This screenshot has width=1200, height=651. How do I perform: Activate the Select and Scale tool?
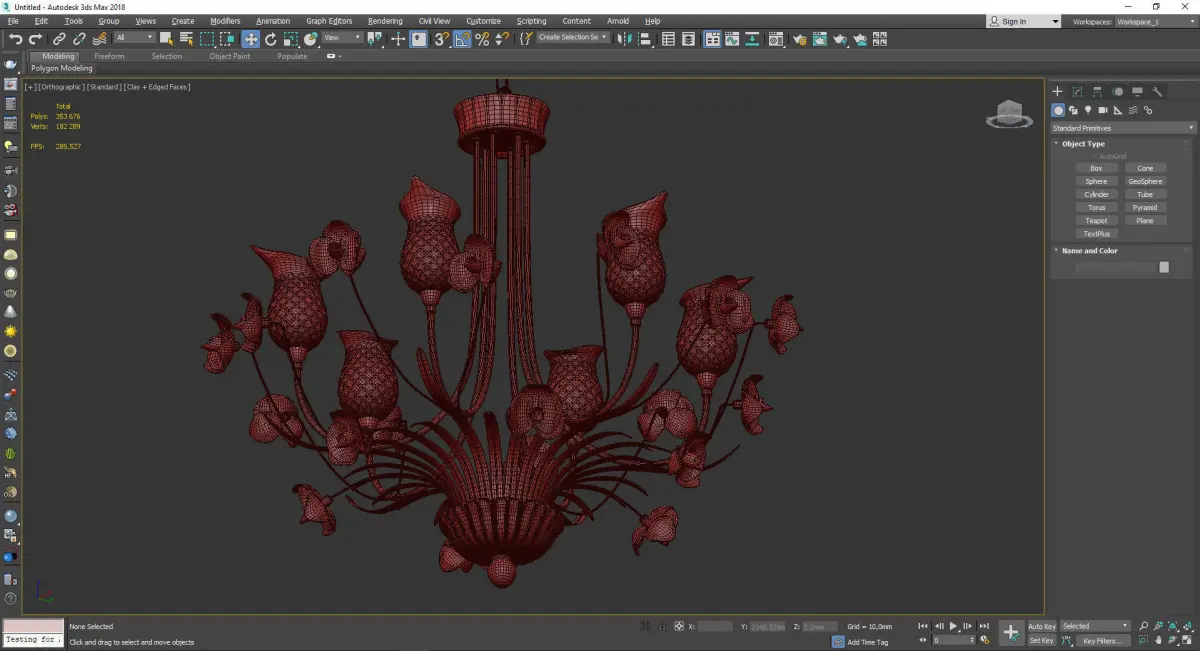tap(290, 39)
